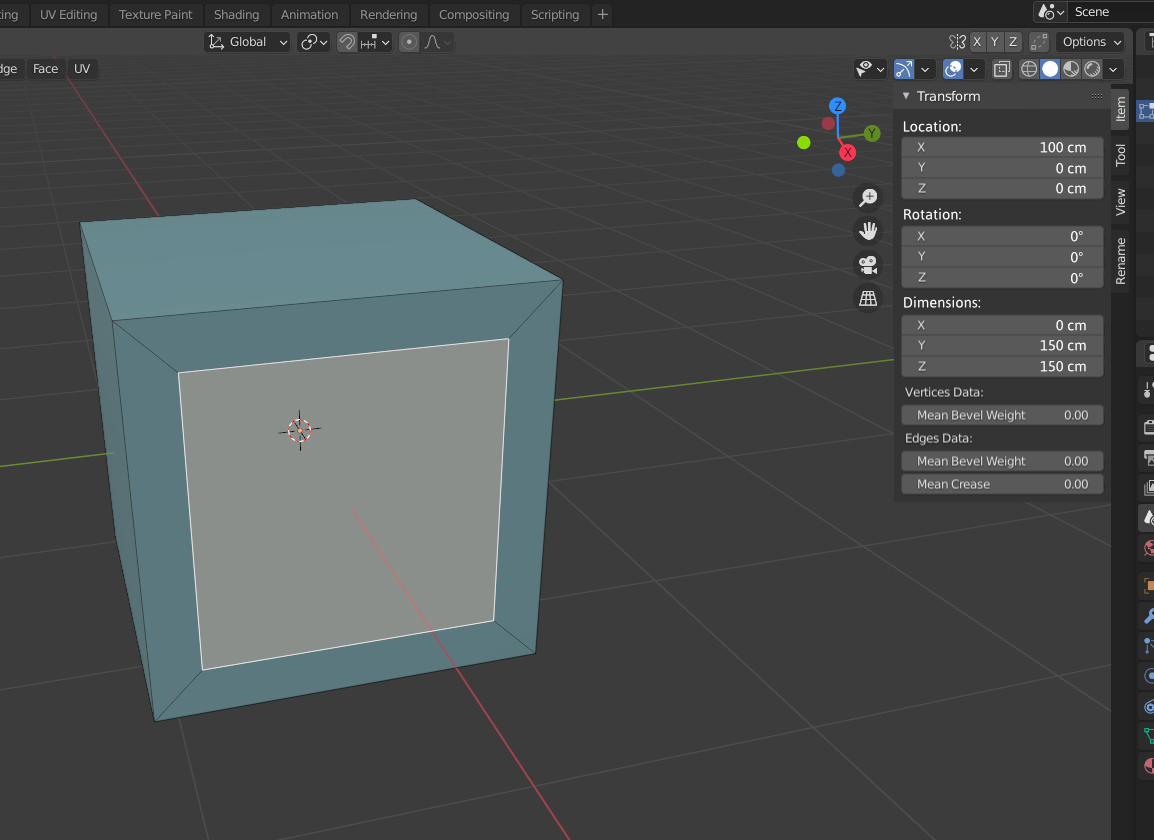Click the Location X field showing 100 cm
This screenshot has width=1154, height=840.
1002,147
